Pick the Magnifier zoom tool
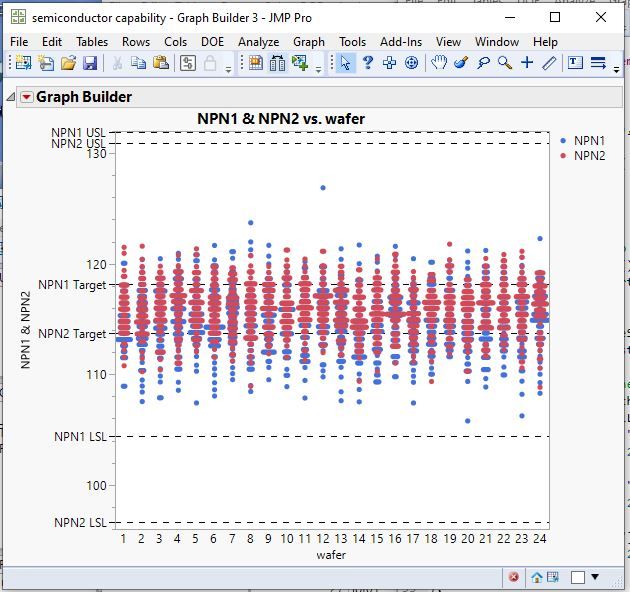This screenshot has width=630, height=592. click(505, 63)
